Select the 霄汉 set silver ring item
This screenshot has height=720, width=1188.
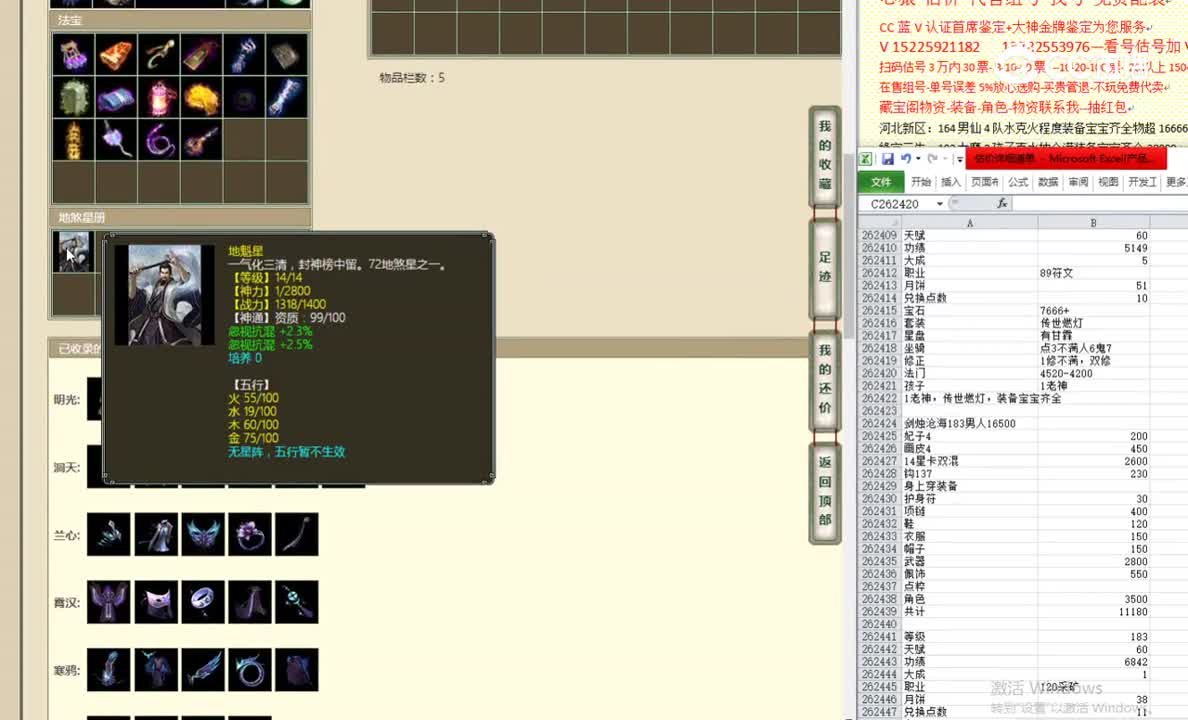coord(203,602)
